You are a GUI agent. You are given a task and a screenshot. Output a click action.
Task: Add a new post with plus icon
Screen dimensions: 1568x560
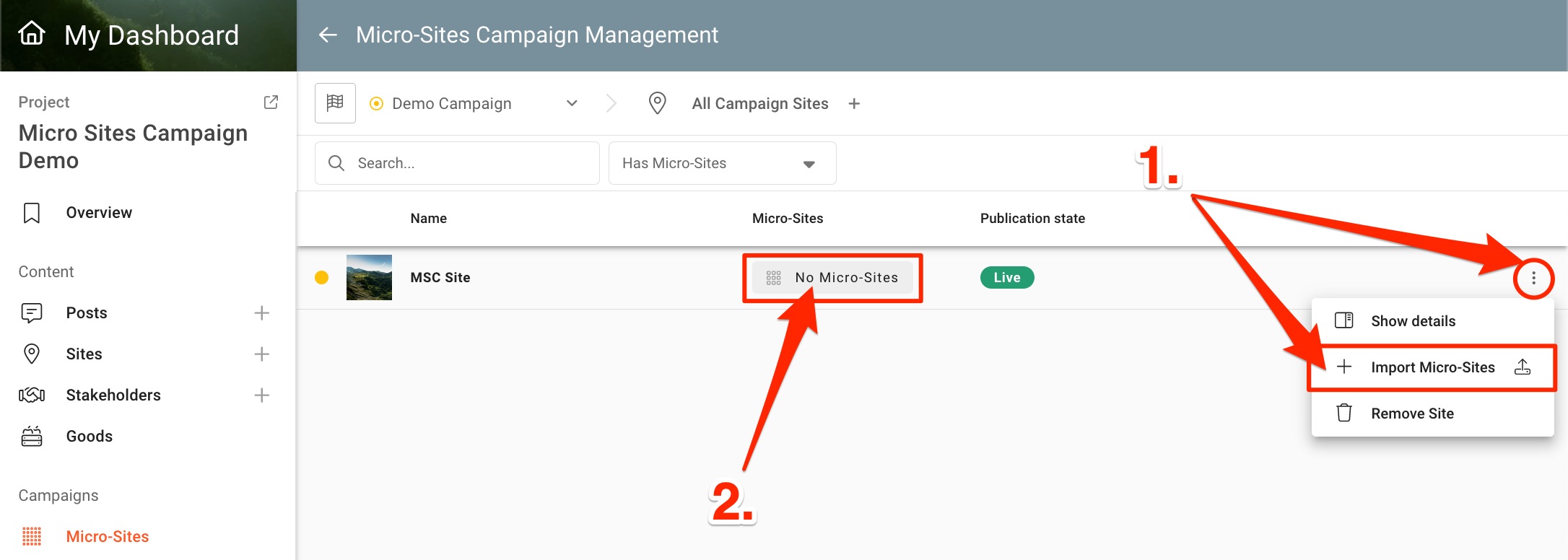[261, 313]
